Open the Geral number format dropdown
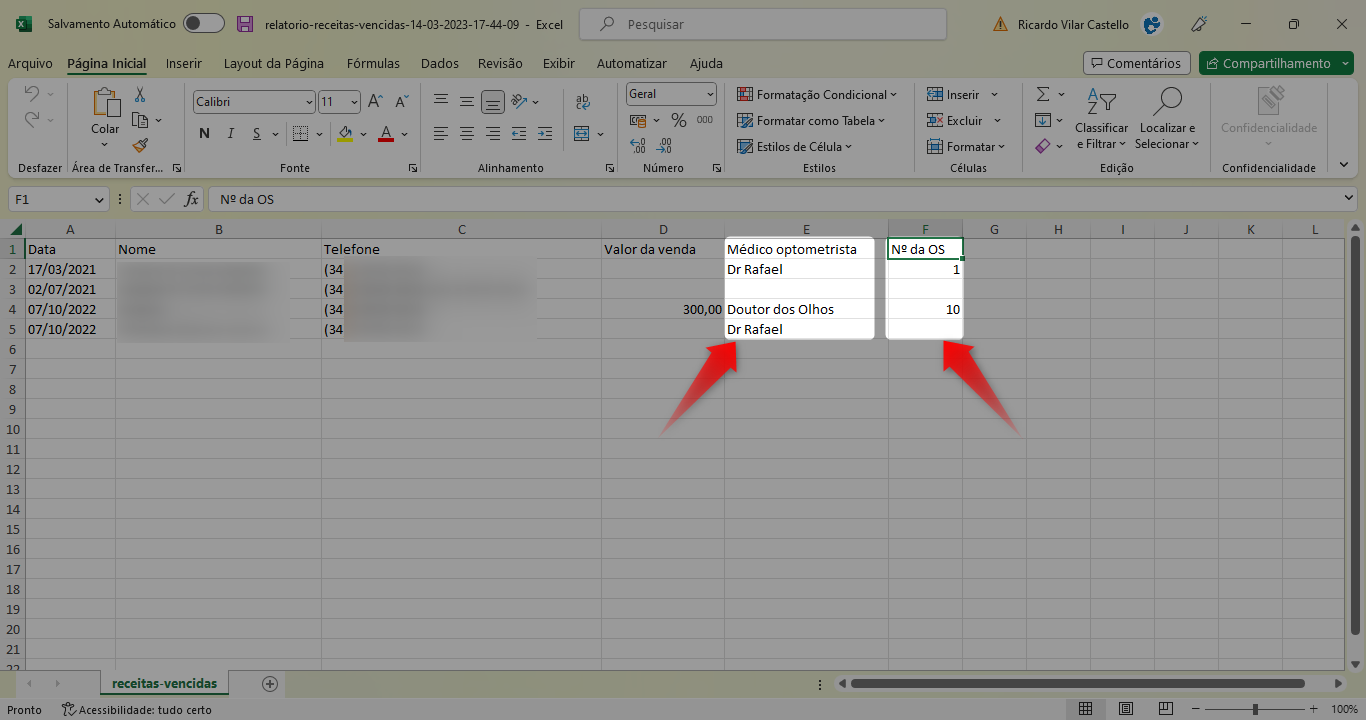The height and width of the screenshot is (720, 1366). 710,94
